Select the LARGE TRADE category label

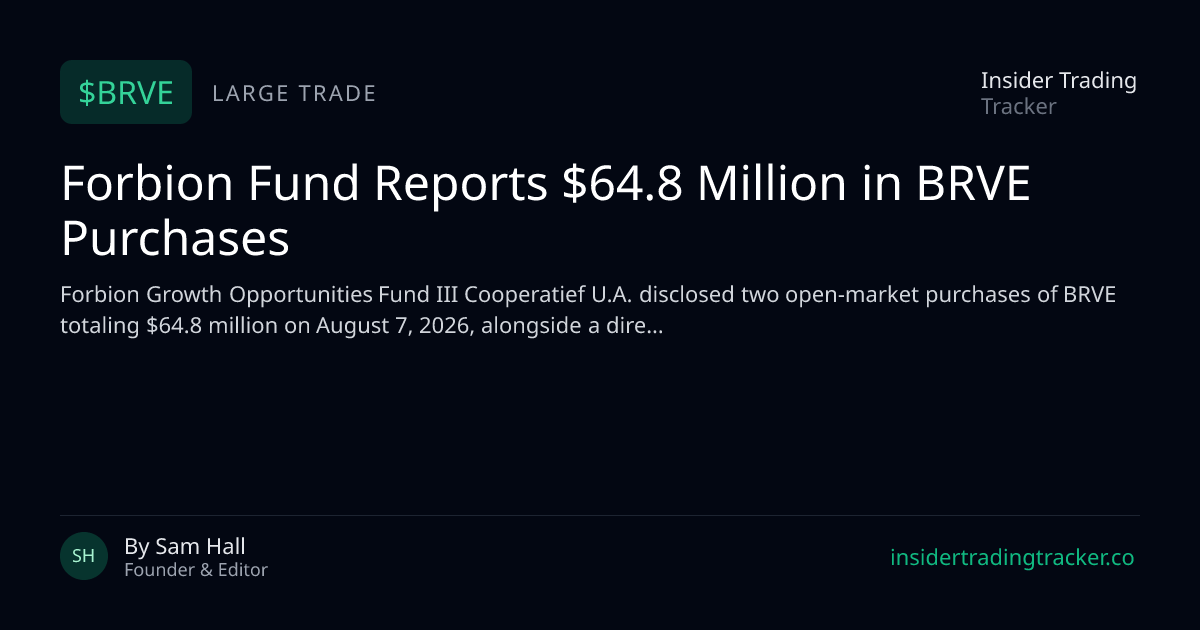pos(294,93)
